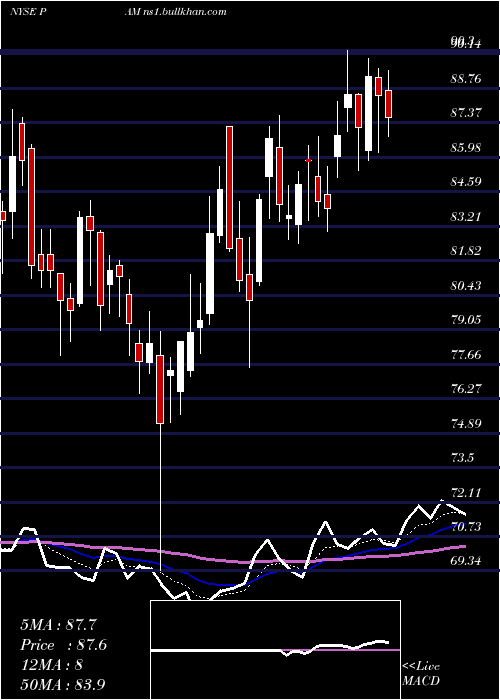Click the 77.66 price axis label
This screenshot has height=700, width=500.
pos(467,355)
